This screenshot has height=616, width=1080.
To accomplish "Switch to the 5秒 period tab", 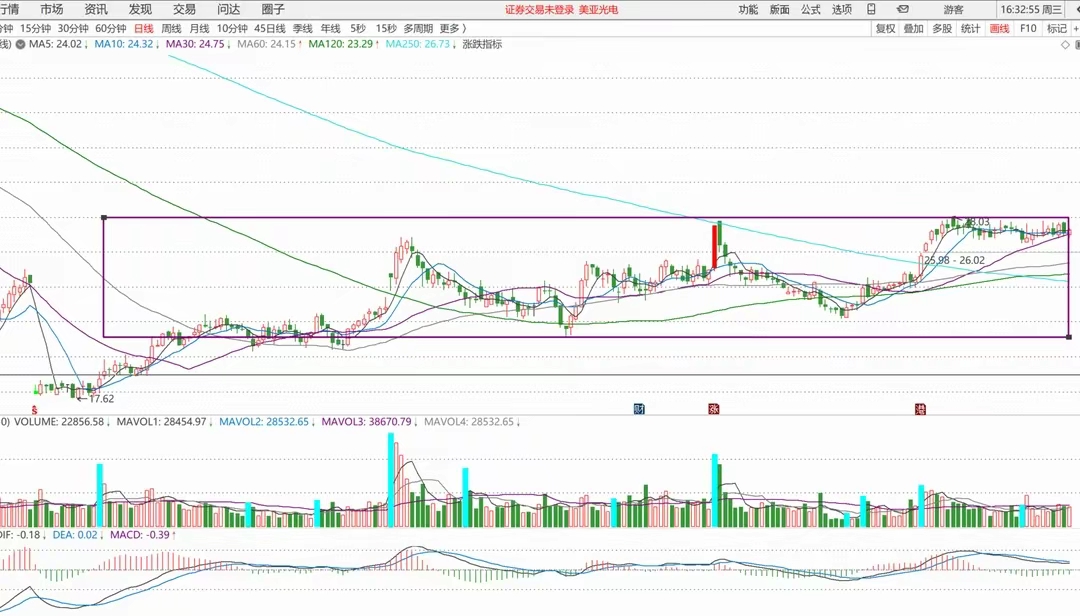I will pyautogui.click(x=357, y=28).
